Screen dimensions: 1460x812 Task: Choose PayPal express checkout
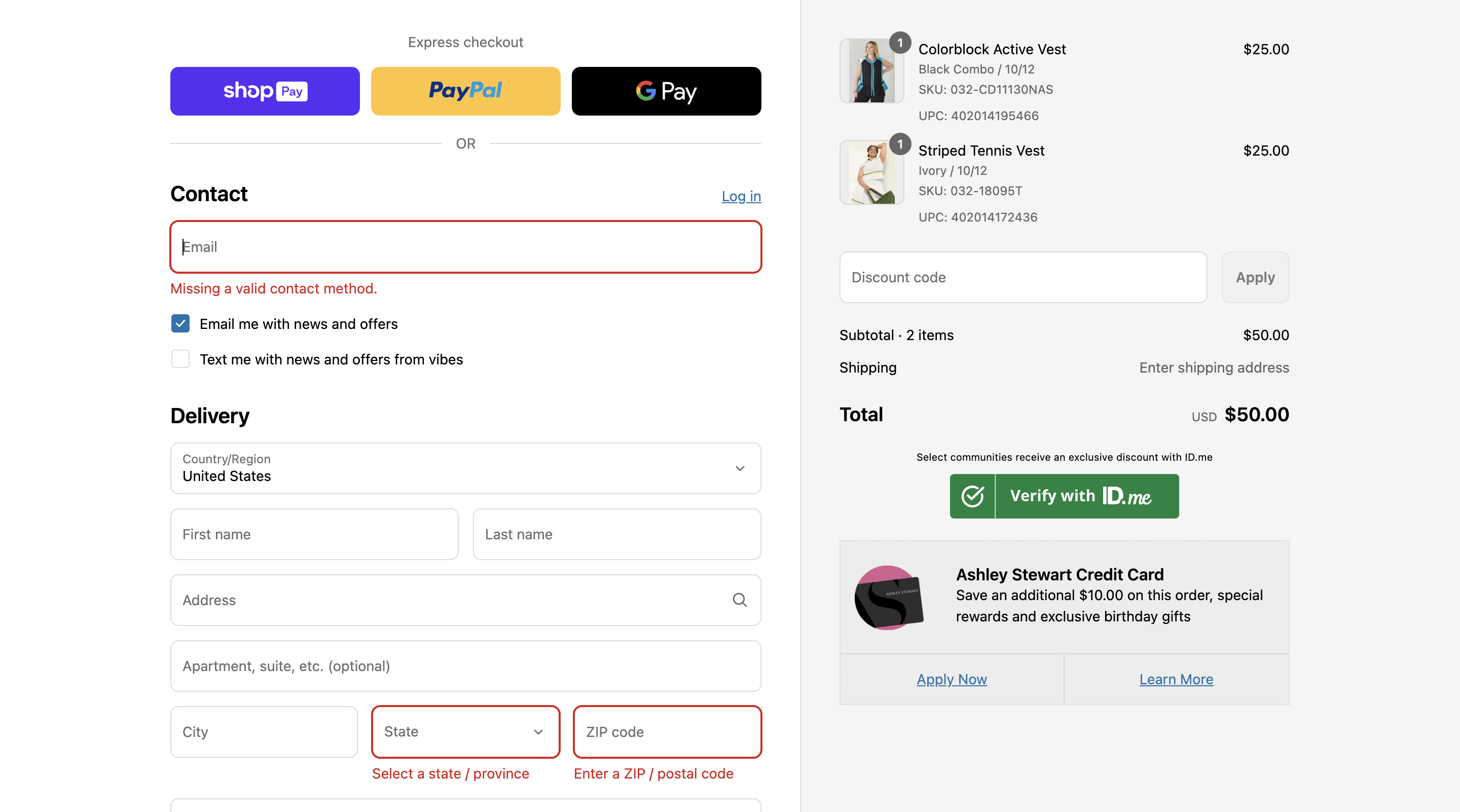(465, 91)
